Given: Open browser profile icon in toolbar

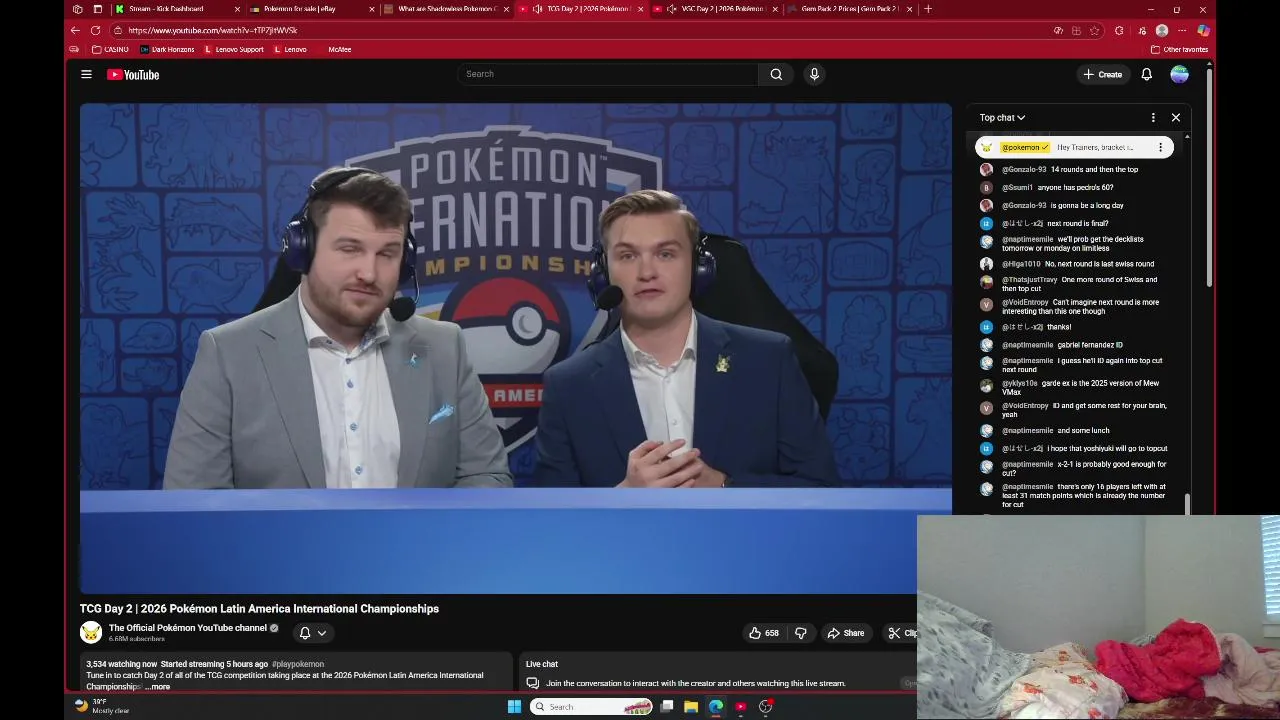Looking at the screenshot, I should point(1162,30).
